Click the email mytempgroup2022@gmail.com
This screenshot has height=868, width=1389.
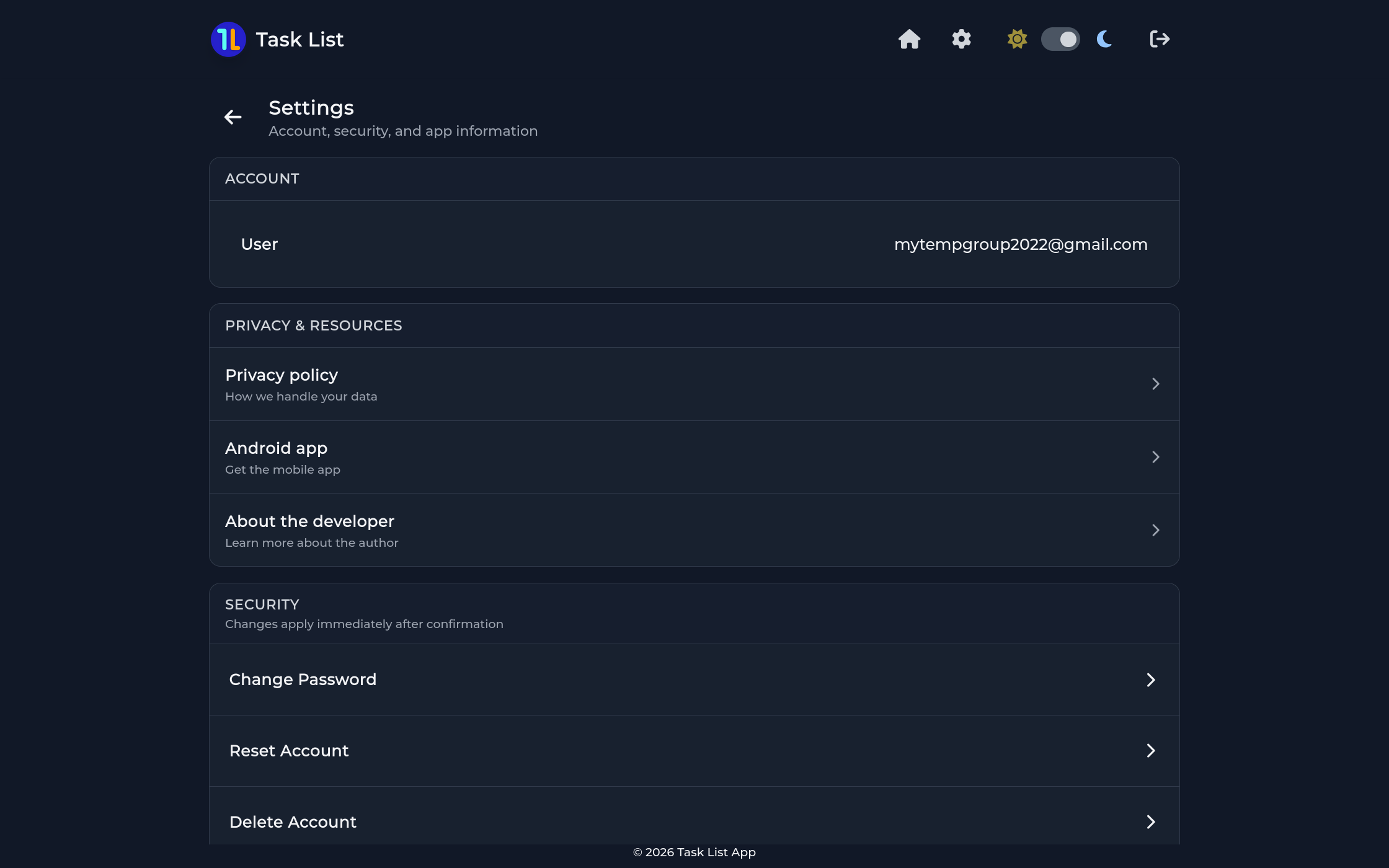[x=1021, y=244]
